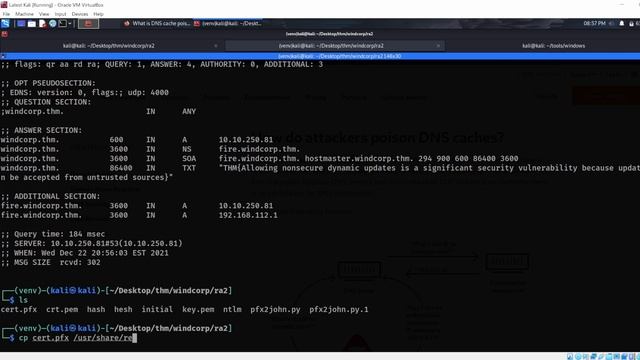The width and height of the screenshot is (640, 360).
Task: Switch to first kali@kali windcorp/ra2 tab
Action: 109,46
